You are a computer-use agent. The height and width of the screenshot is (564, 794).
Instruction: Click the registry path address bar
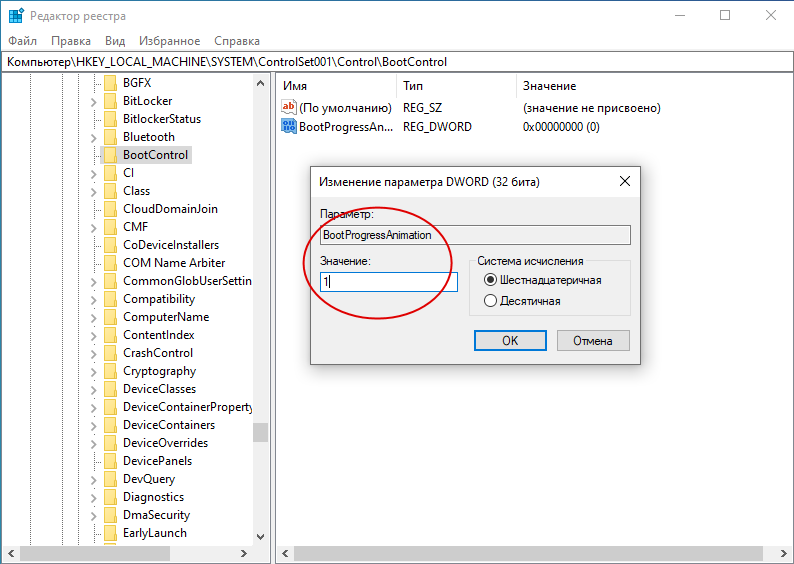pos(397,62)
